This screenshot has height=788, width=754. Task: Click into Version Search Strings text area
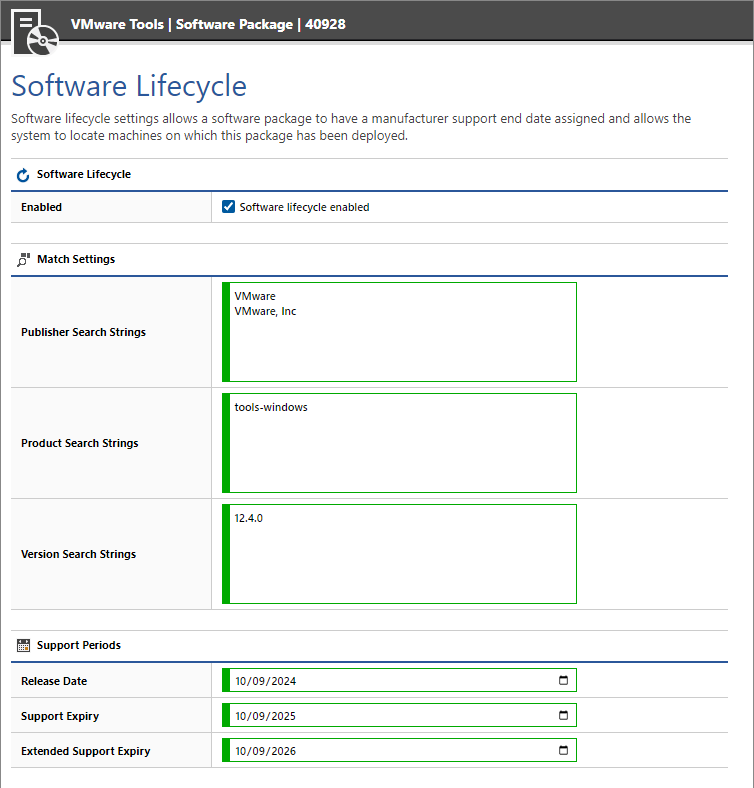pyautogui.click(x=399, y=554)
